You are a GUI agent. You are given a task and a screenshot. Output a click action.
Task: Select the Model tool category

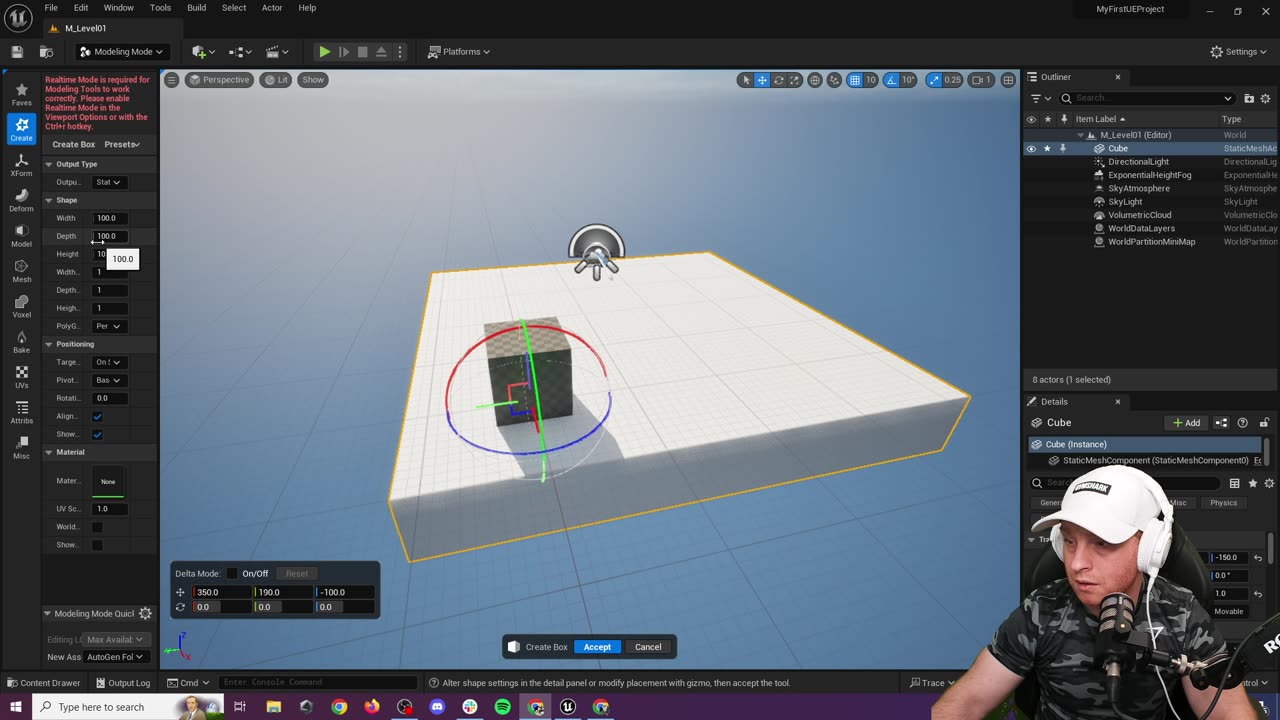point(21,236)
